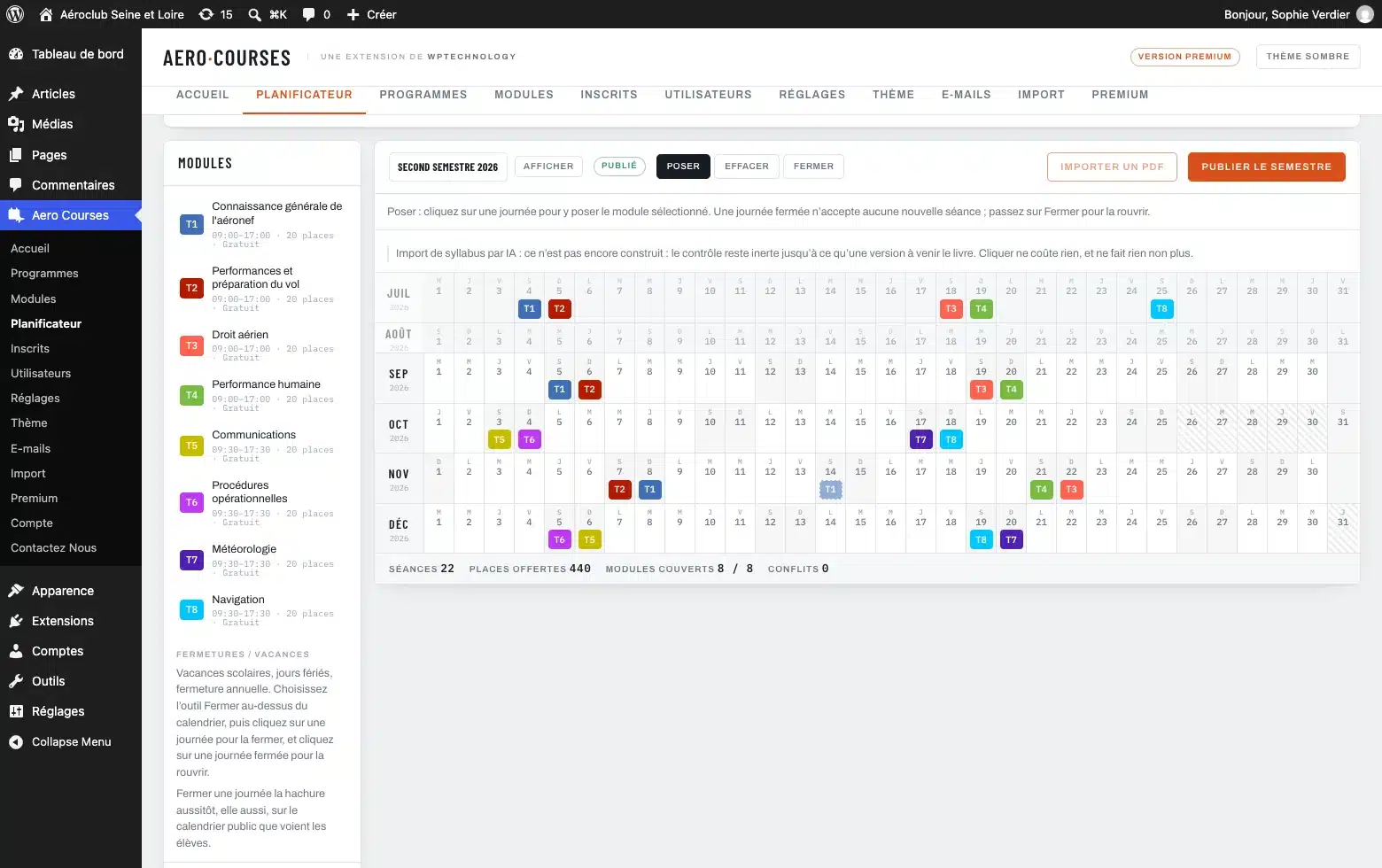This screenshot has height=868, width=1382.
Task: Open the search magnifier icon in admin bar
Action: coord(254,14)
